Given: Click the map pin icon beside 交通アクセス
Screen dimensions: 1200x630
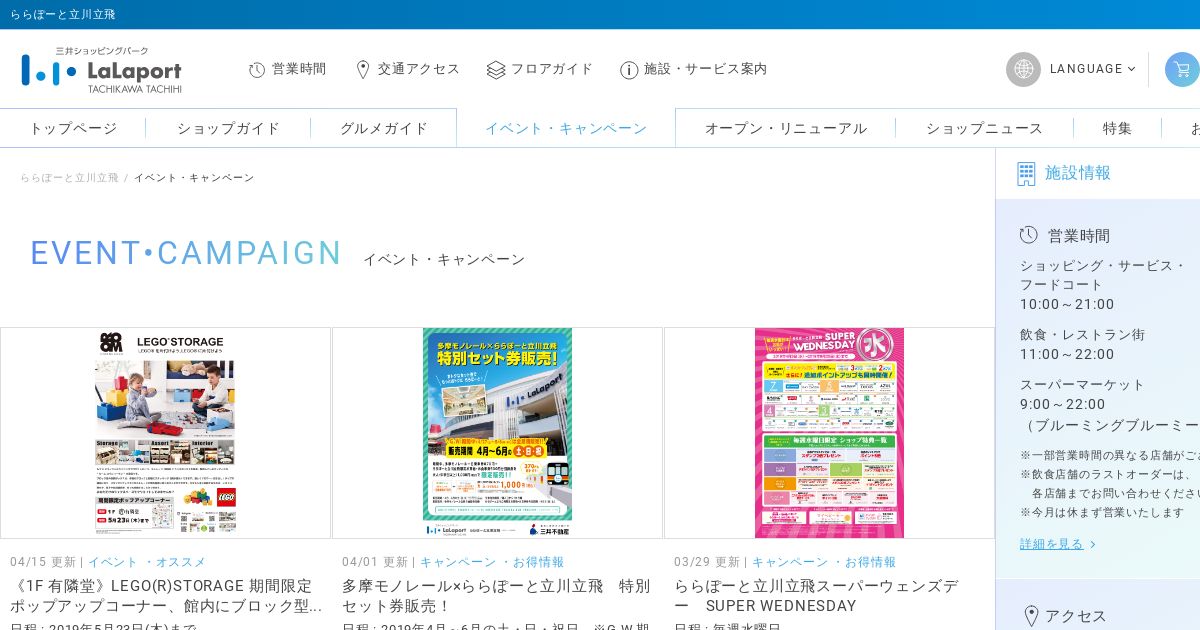Looking at the screenshot, I should pyautogui.click(x=363, y=69).
